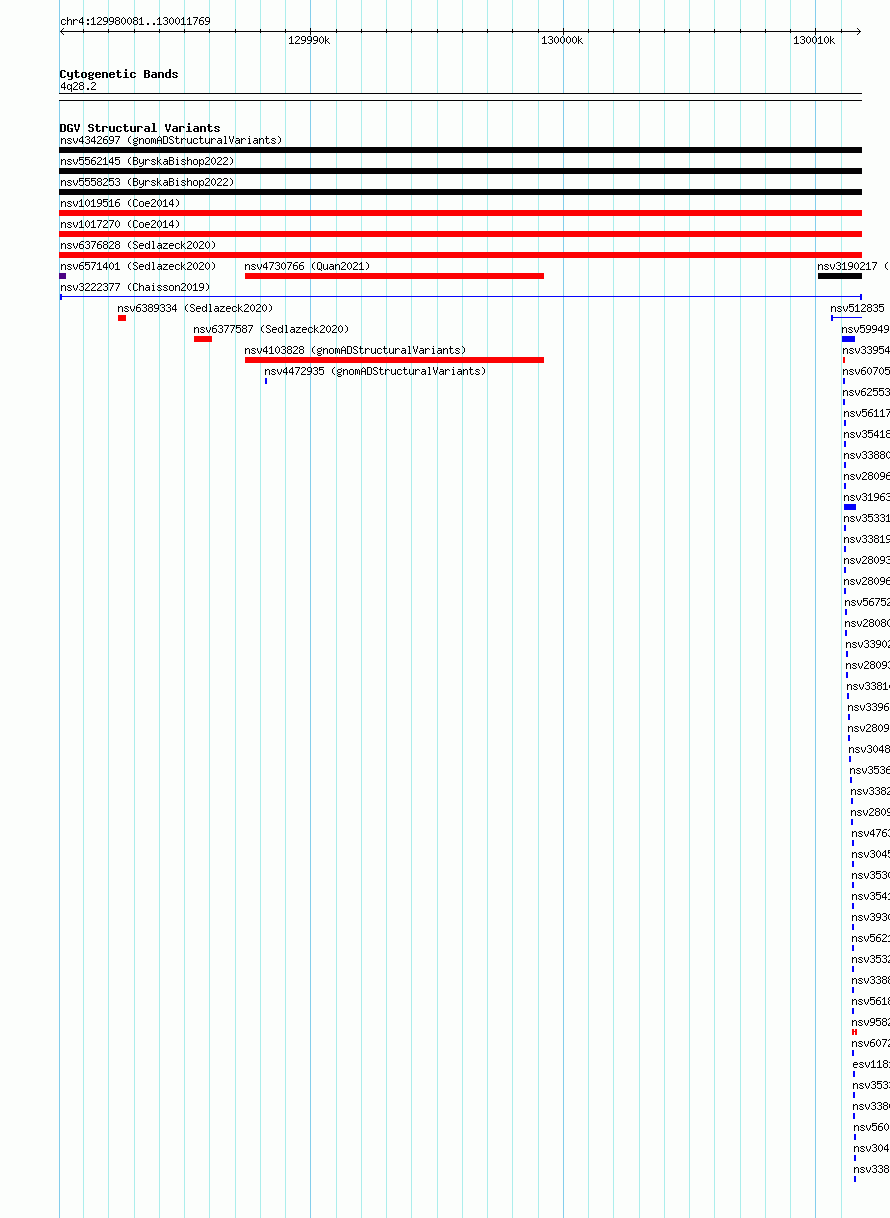Open variant nsv1019516 (Coe2014) label

click(120, 203)
